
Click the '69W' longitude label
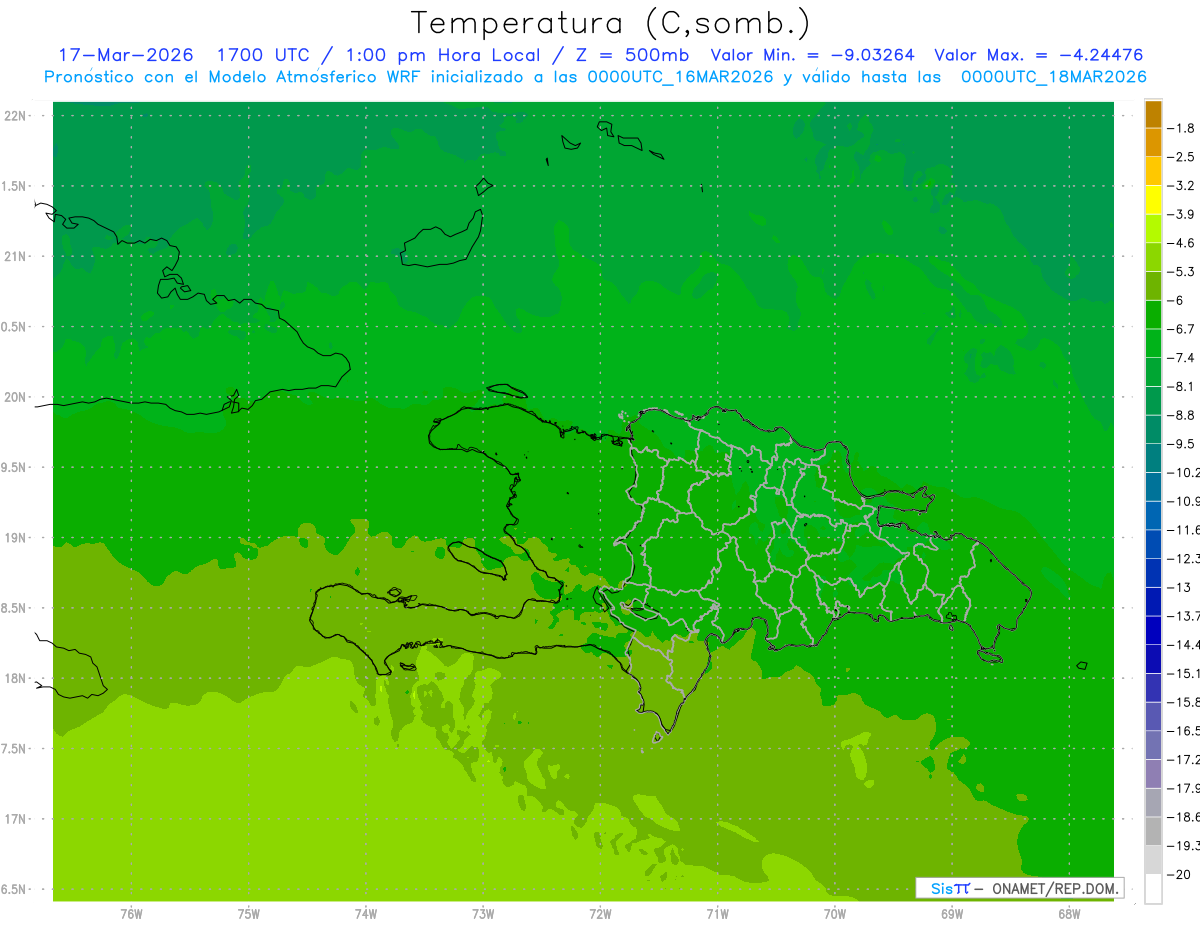click(952, 914)
